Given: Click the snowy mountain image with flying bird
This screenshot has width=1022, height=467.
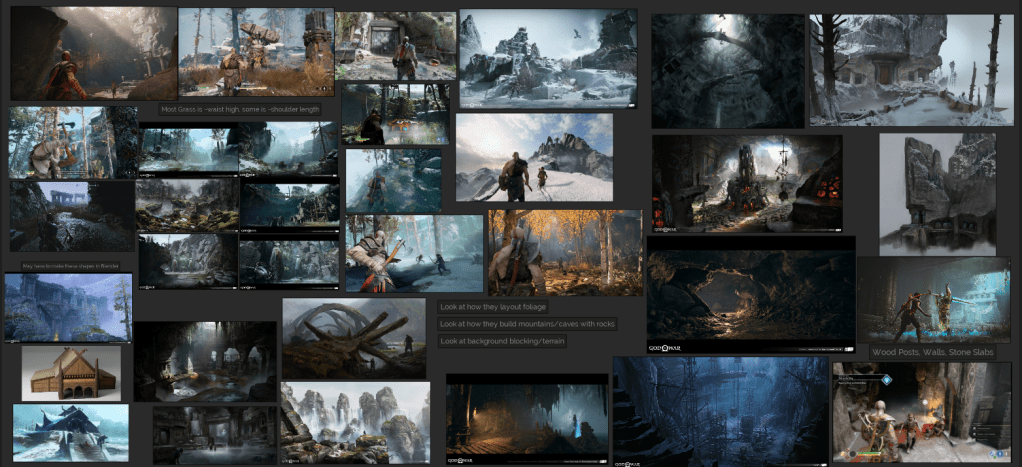Looking at the screenshot, I should pos(548,58).
